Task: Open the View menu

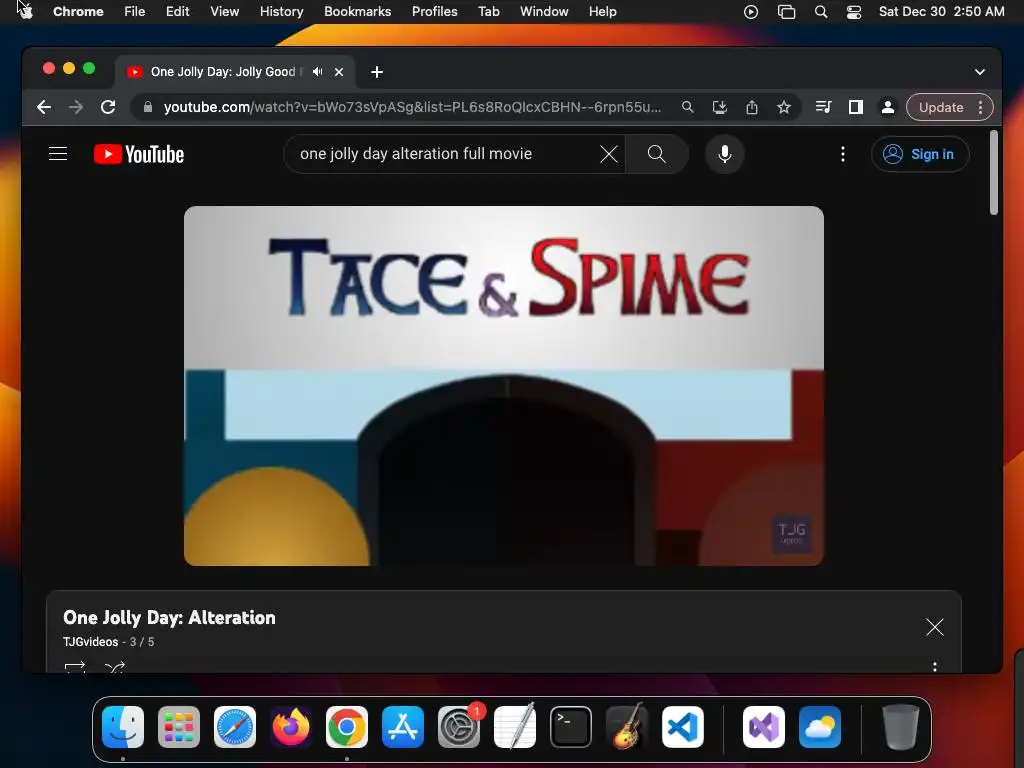Action: (224, 11)
